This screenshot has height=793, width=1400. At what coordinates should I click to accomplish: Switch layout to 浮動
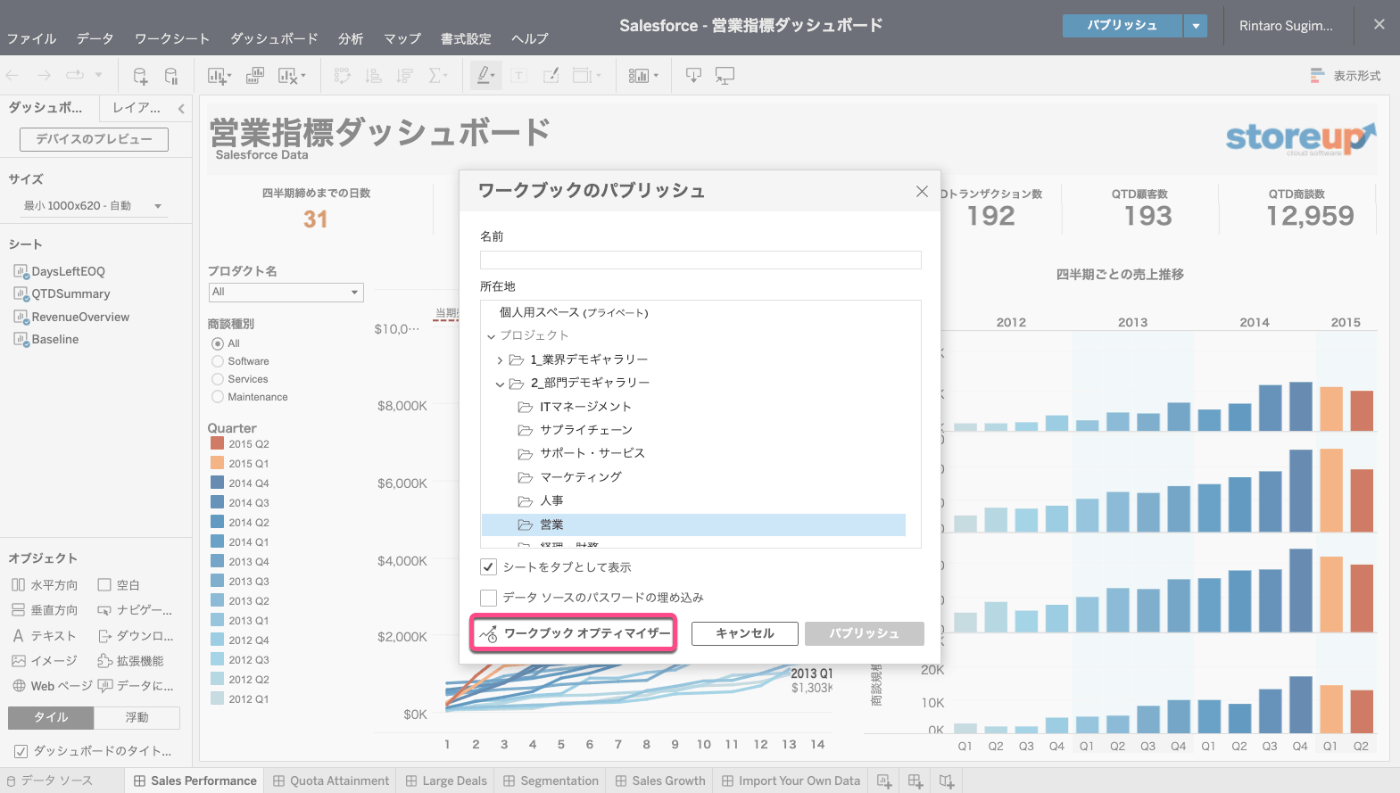(x=137, y=718)
